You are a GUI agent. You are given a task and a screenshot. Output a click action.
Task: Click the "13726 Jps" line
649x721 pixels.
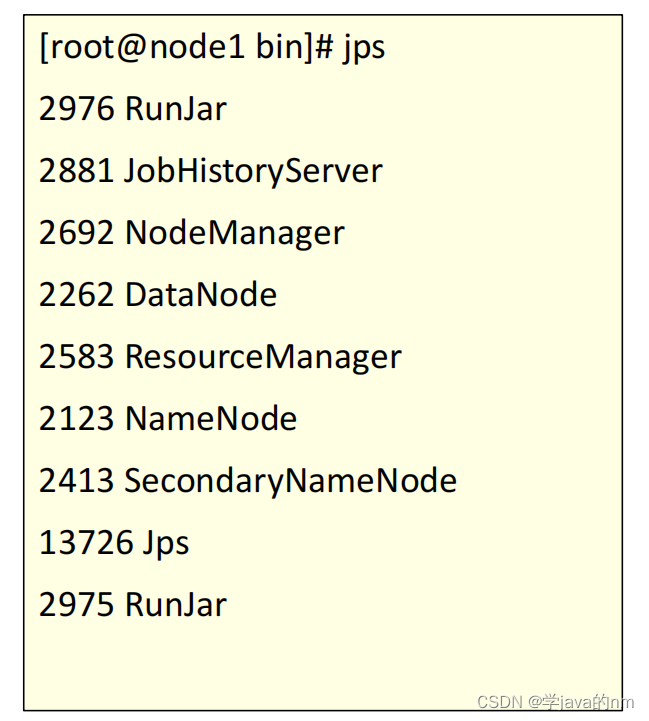click(114, 544)
